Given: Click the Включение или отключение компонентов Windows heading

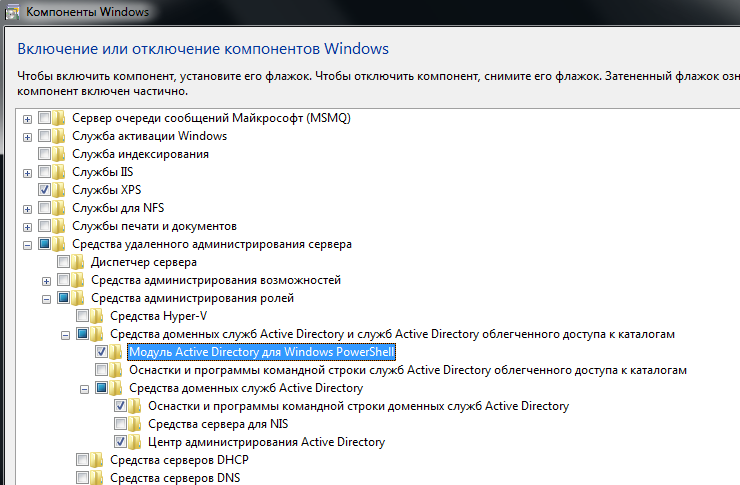Looking at the screenshot, I should [203, 48].
